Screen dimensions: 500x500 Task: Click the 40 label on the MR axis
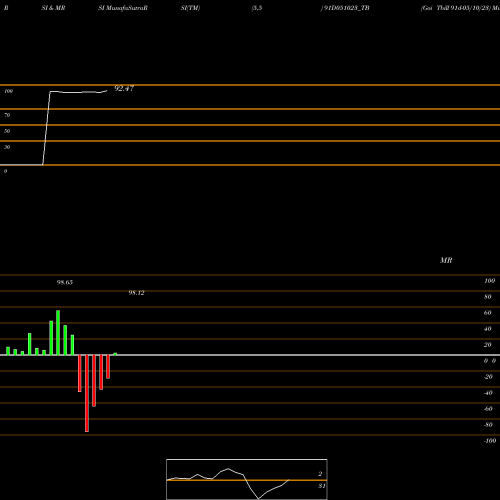pyautogui.click(x=488, y=329)
